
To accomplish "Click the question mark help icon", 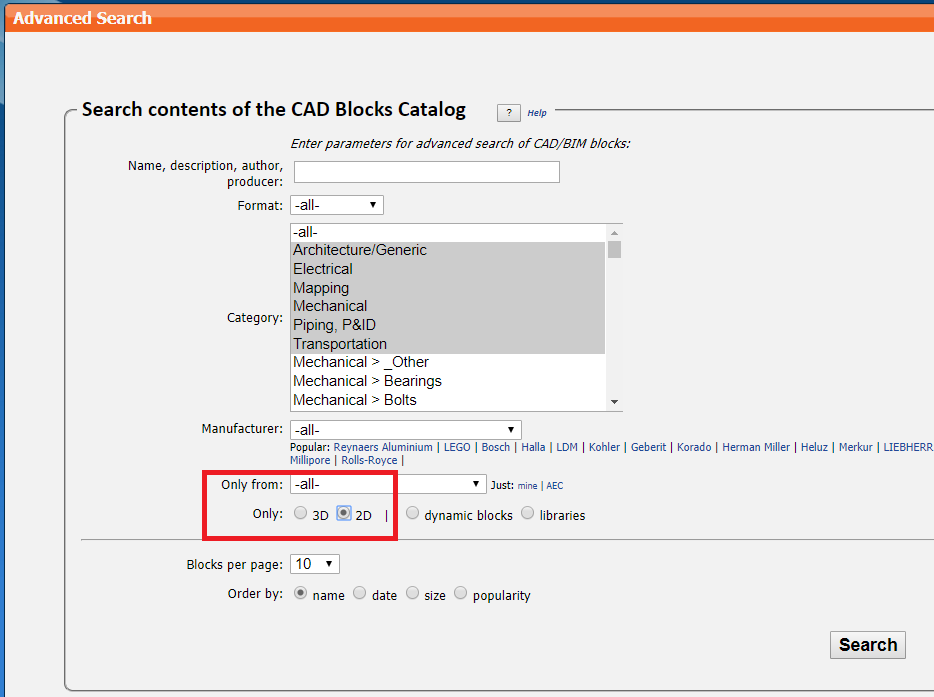I will pyautogui.click(x=508, y=113).
